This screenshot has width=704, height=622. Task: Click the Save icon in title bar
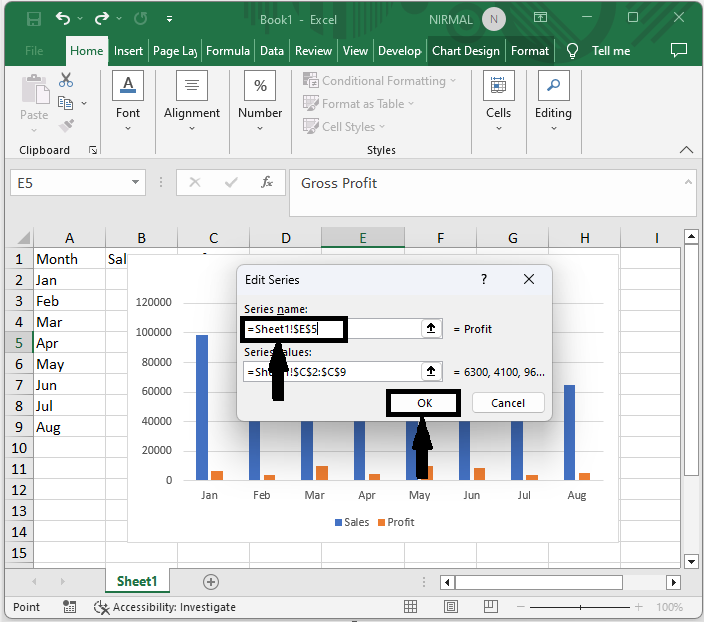tap(34, 19)
